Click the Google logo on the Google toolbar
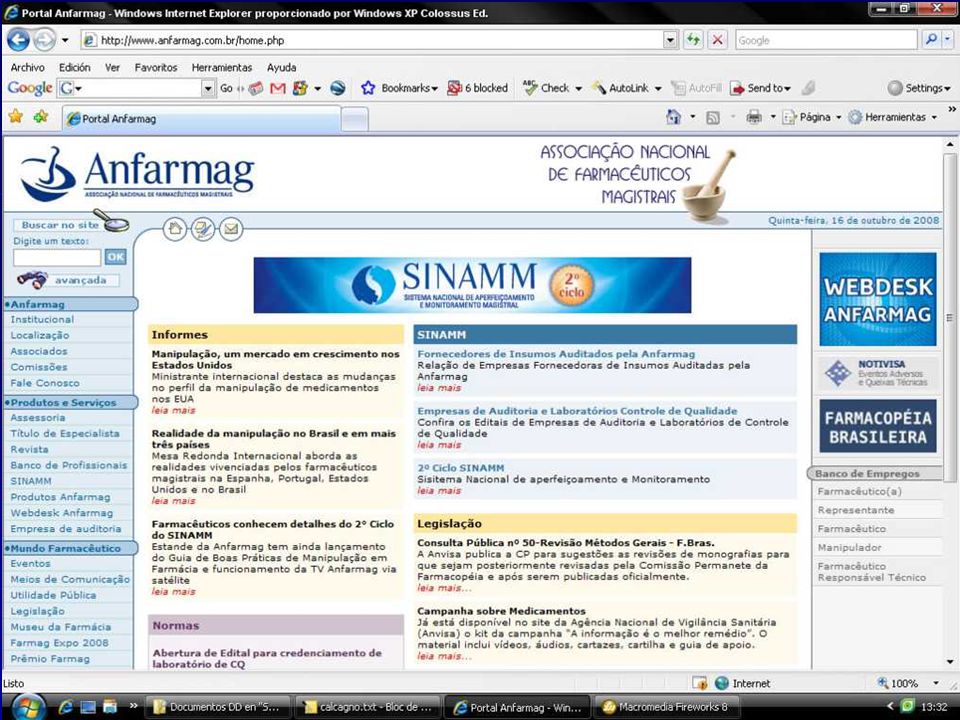Image resolution: width=960 pixels, height=720 pixels. (x=30, y=88)
